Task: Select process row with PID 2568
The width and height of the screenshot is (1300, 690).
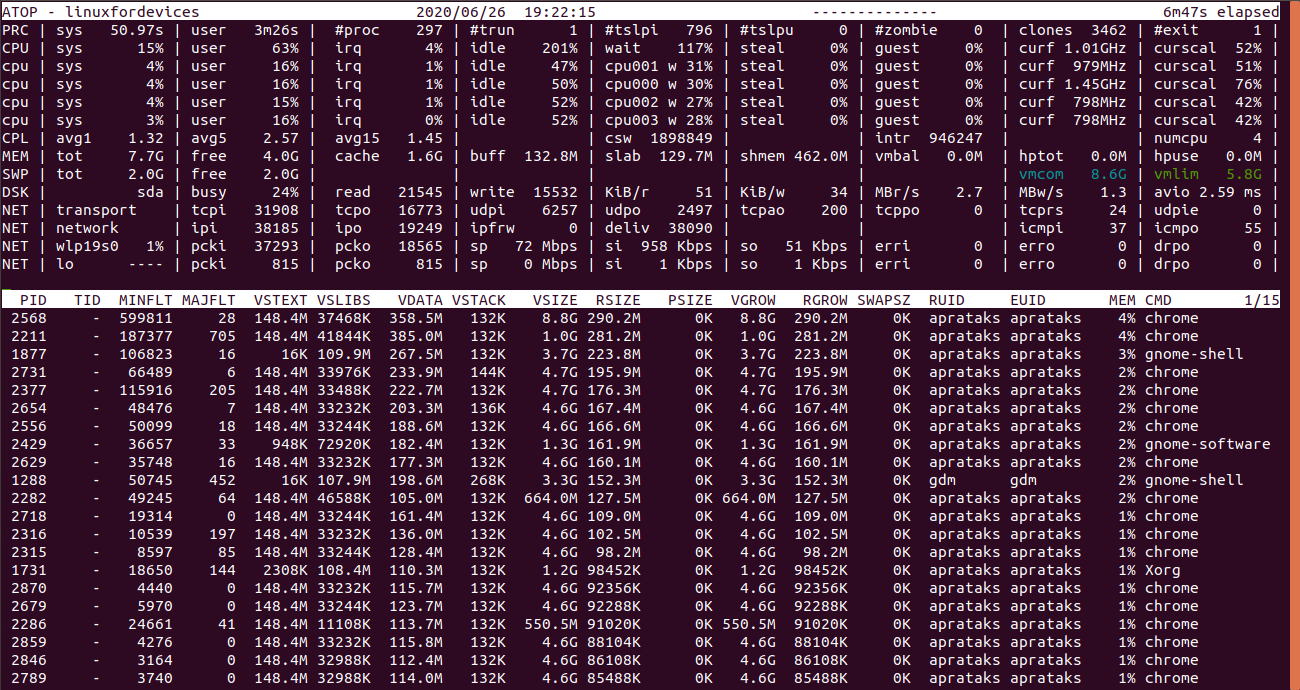Action: (640, 318)
